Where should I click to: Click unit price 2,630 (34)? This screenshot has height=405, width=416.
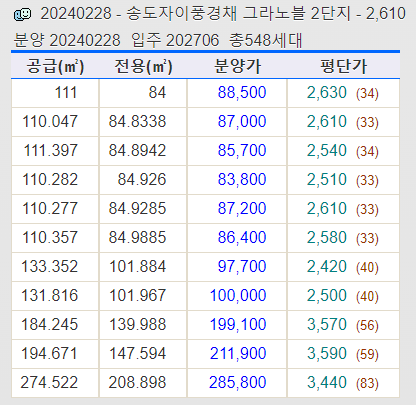point(343,93)
